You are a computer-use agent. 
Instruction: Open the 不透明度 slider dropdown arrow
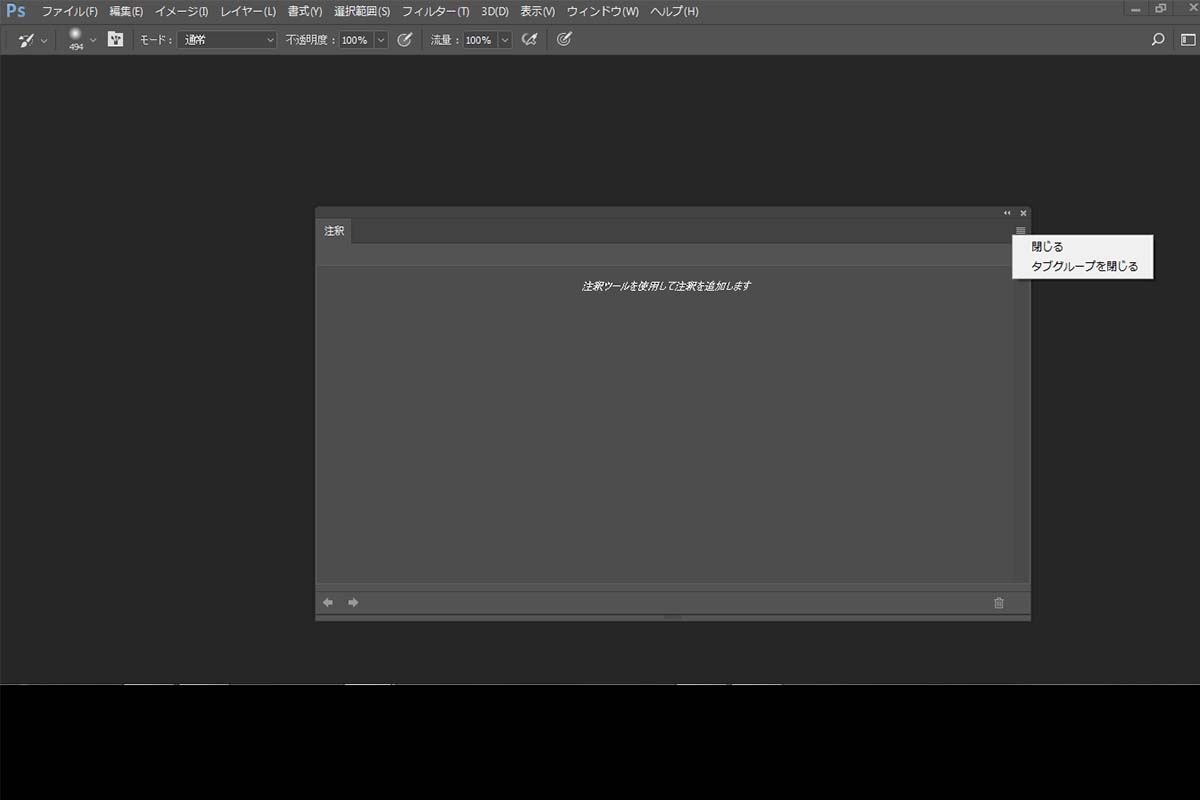pyautogui.click(x=381, y=40)
